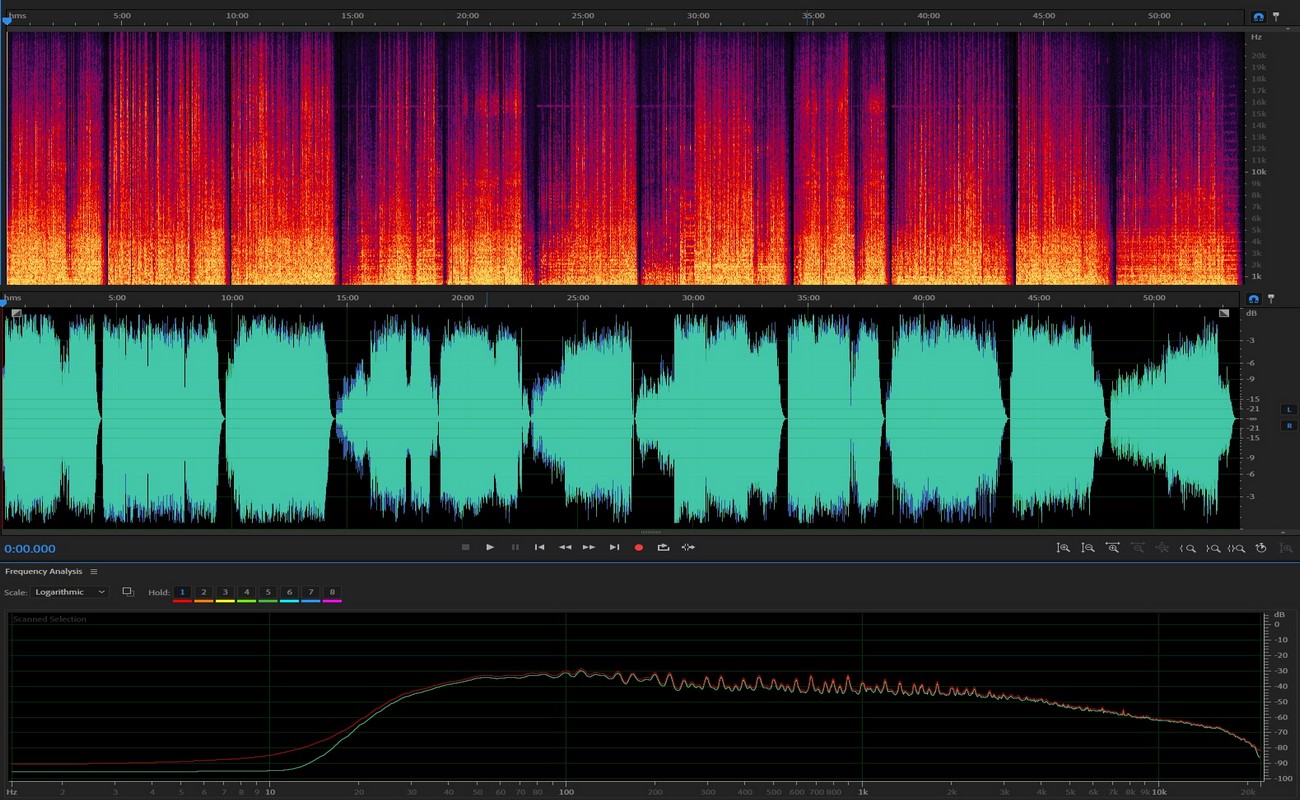The width and height of the screenshot is (1300, 800).
Task: Click the waveform's top-left corner icon
Action: (16, 313)
